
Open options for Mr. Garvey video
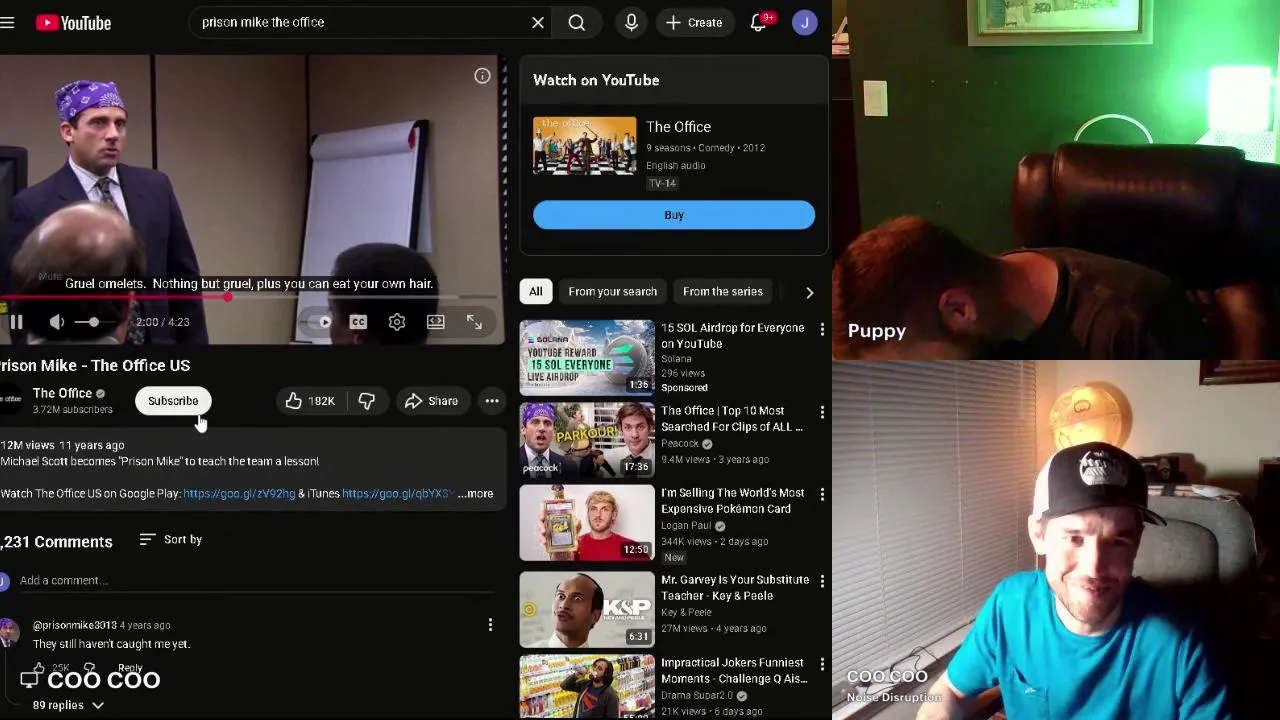[x=822, y=582]
